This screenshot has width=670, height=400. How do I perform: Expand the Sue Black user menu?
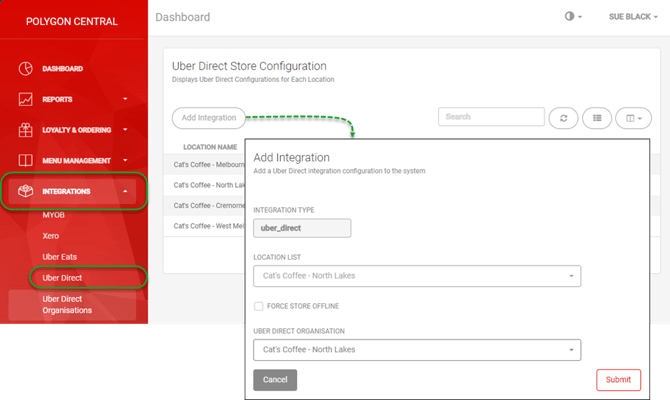(x=632, y=17)
